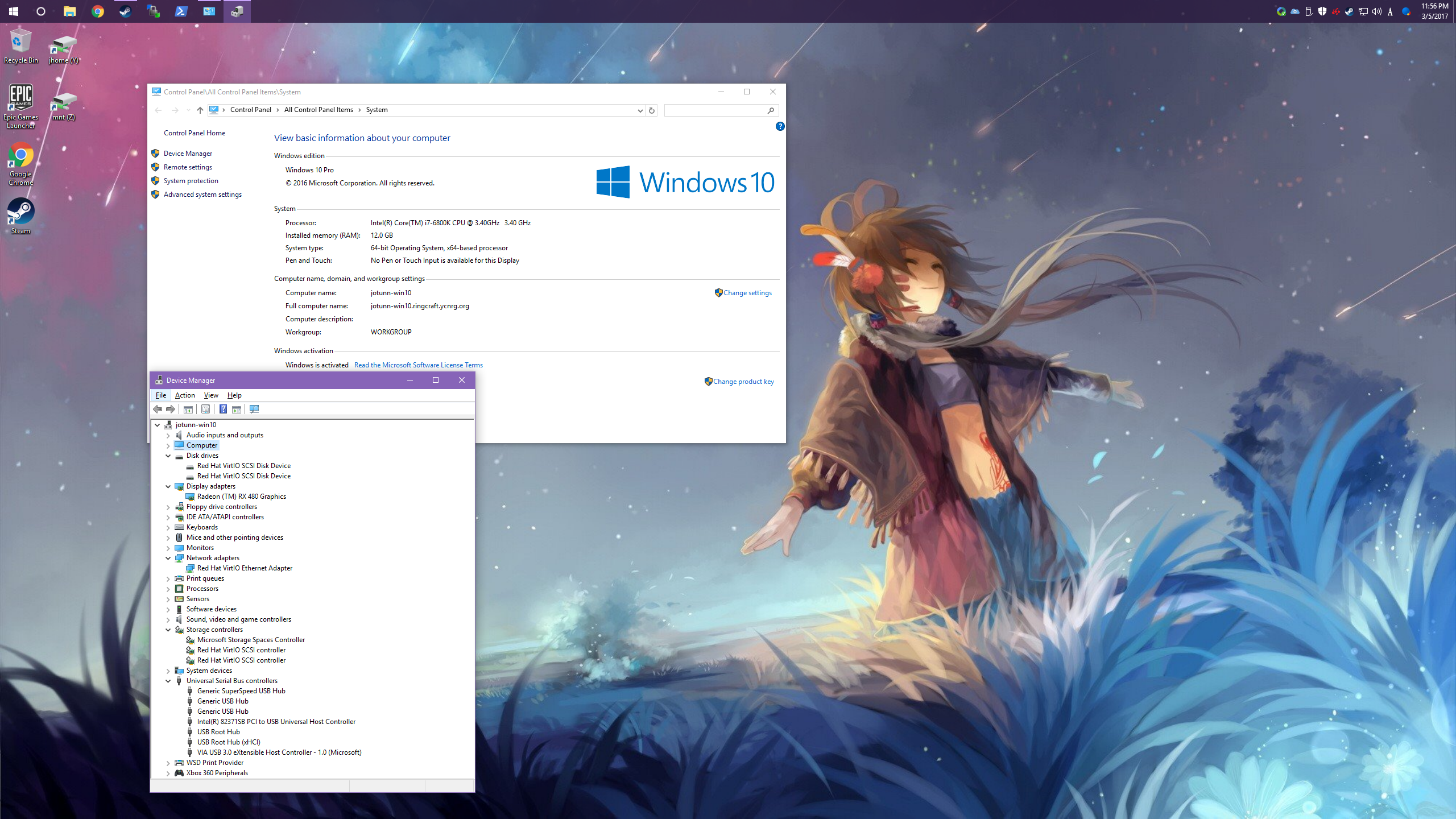Collapse the Universal Serial Bus controllers node

pyautogui.click(x=168, y=681)
